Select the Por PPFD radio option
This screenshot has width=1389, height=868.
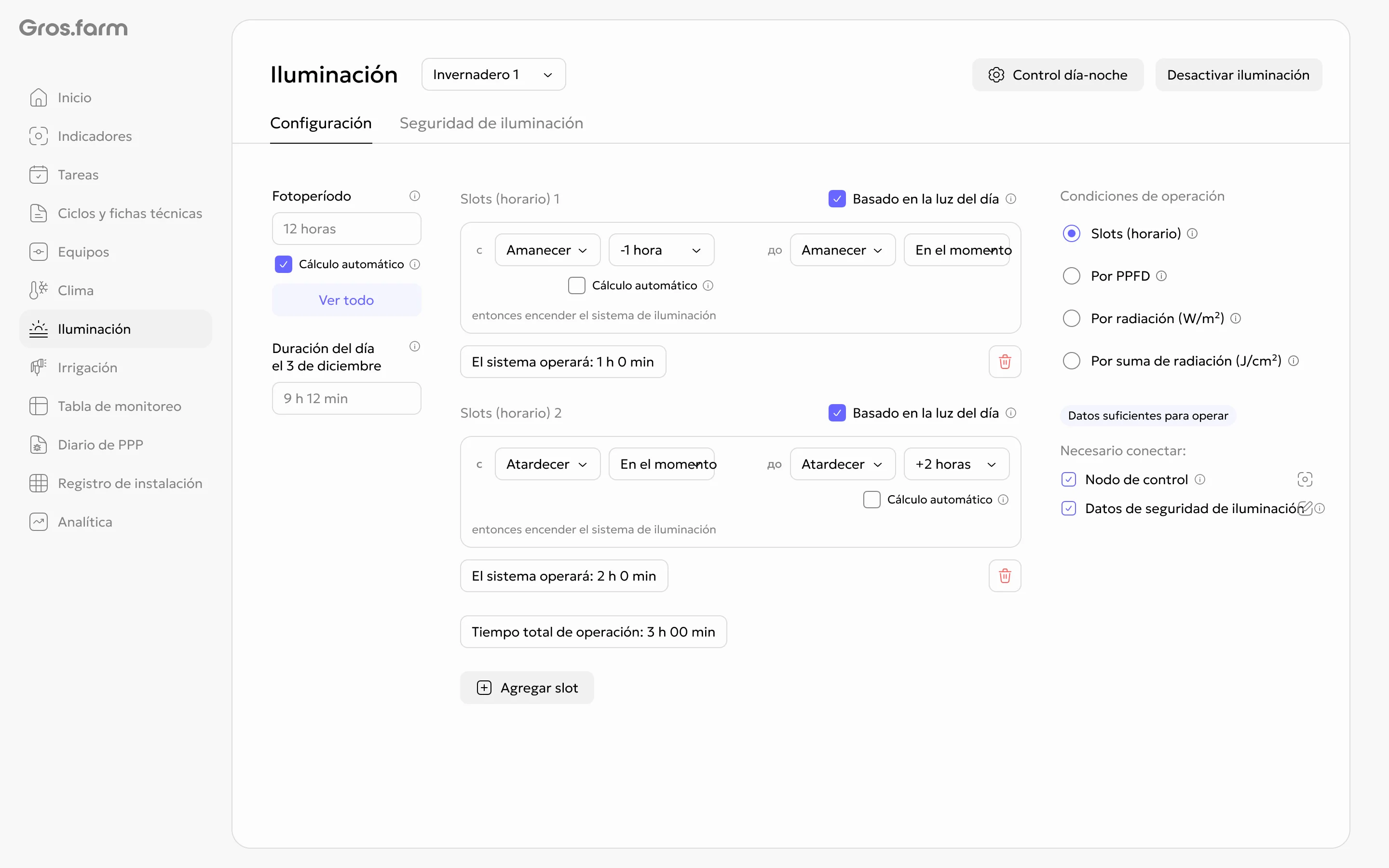(x=1071, y=275)
